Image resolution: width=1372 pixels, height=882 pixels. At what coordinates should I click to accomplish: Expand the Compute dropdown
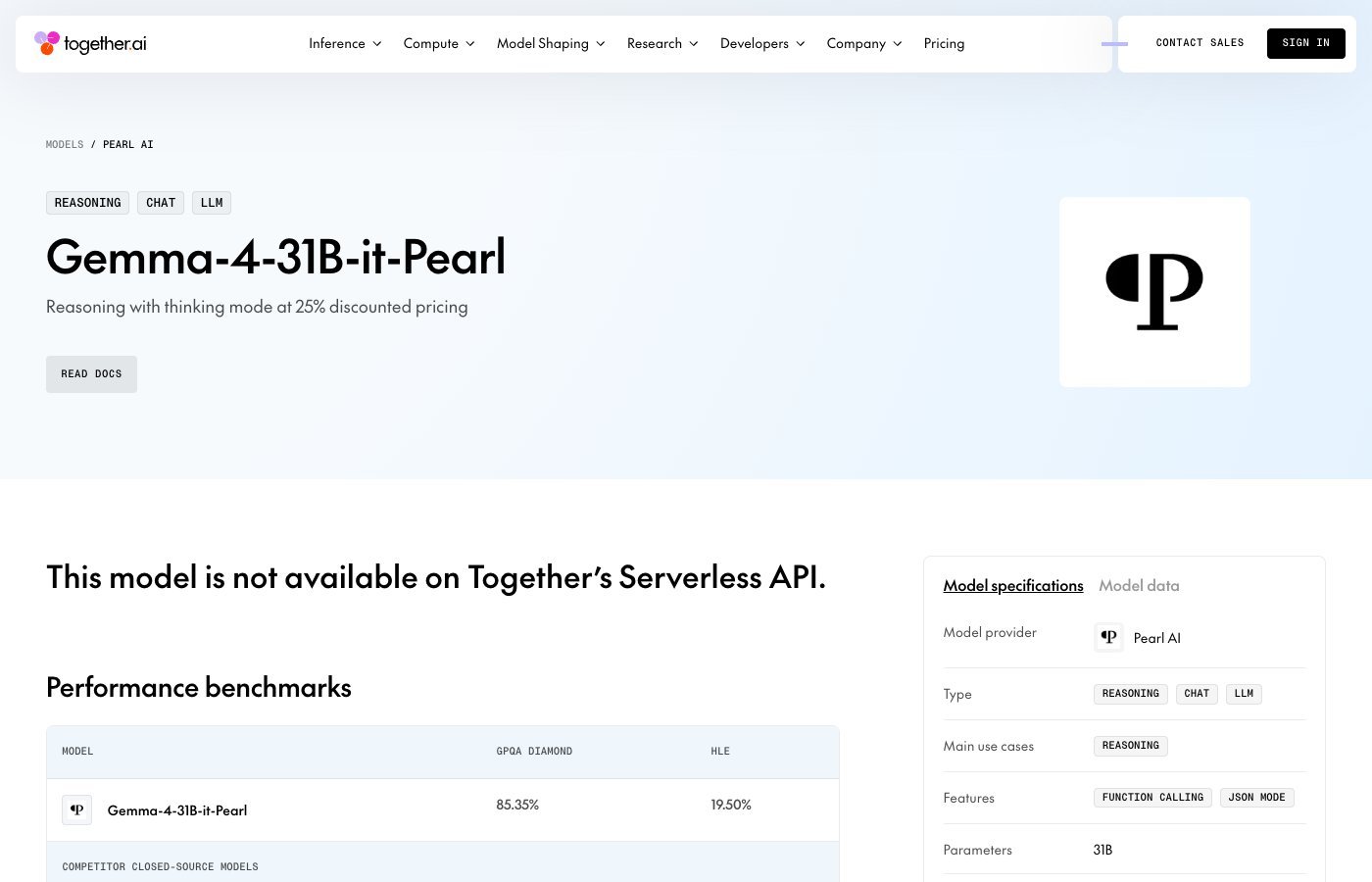click(439, 43)
